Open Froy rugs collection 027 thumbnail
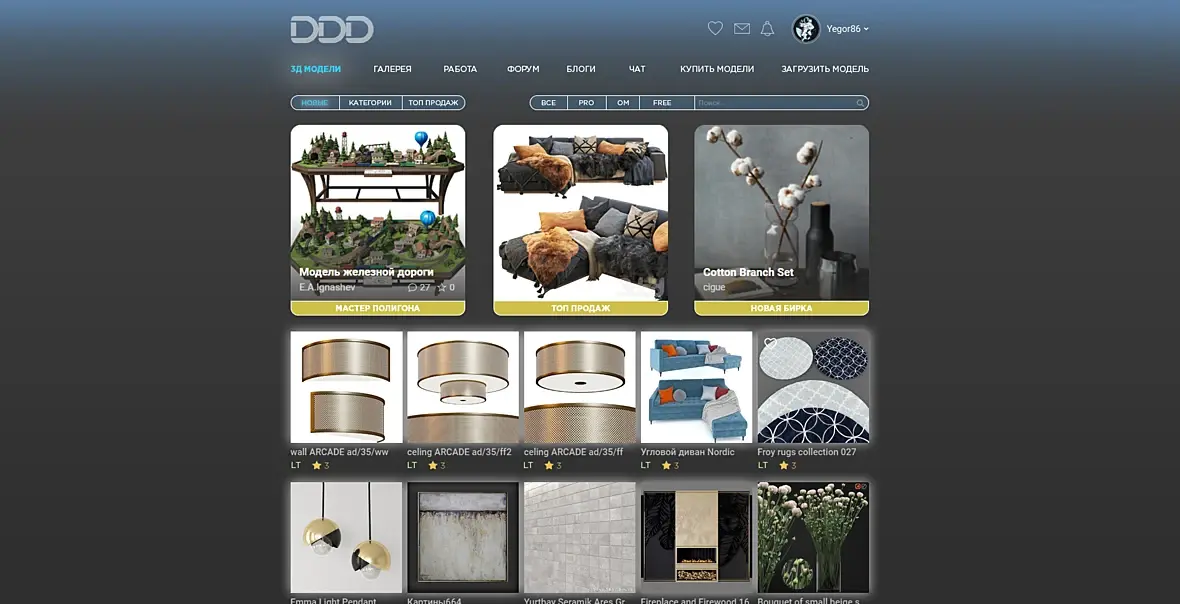The width and height of the screenshot is (1180, 604). pyautogui.click(x=813, y=387)
